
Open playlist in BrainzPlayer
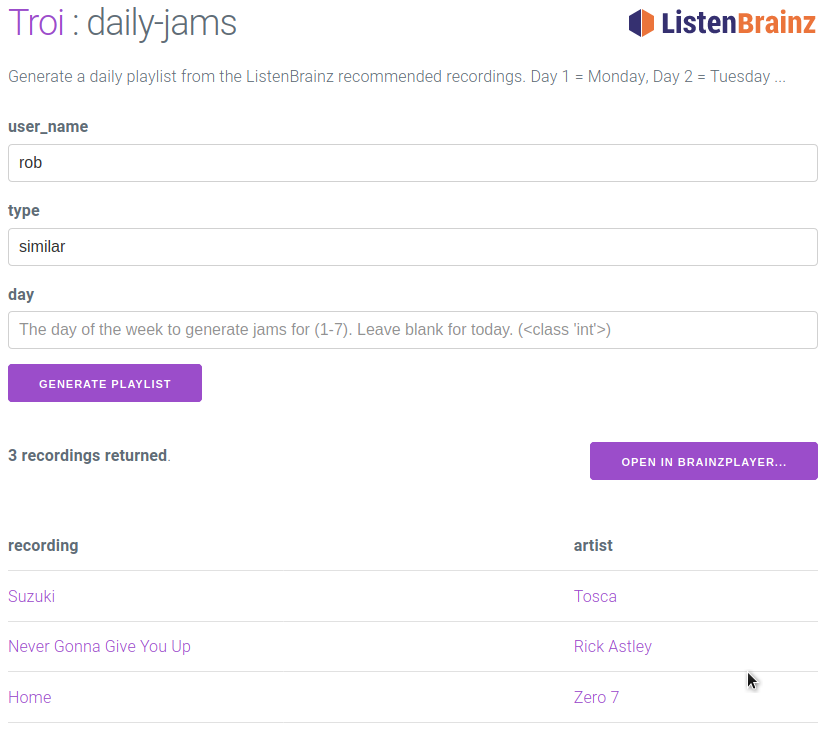(703, 461)
